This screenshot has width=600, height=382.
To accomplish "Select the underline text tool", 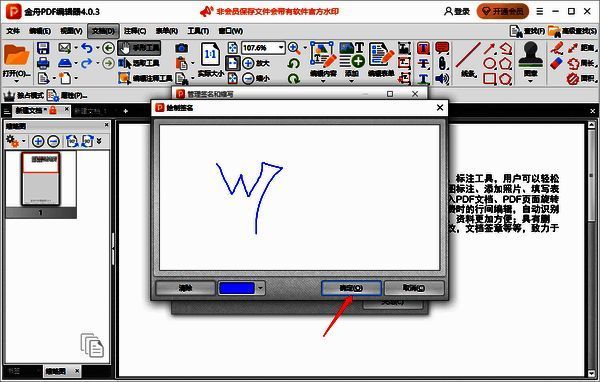I will click(x=423, y=79).
